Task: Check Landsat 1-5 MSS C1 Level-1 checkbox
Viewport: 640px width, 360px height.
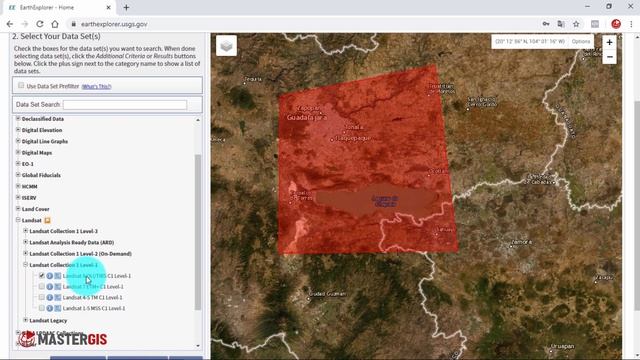Action: pyautogui.click(x=42, y=308)
